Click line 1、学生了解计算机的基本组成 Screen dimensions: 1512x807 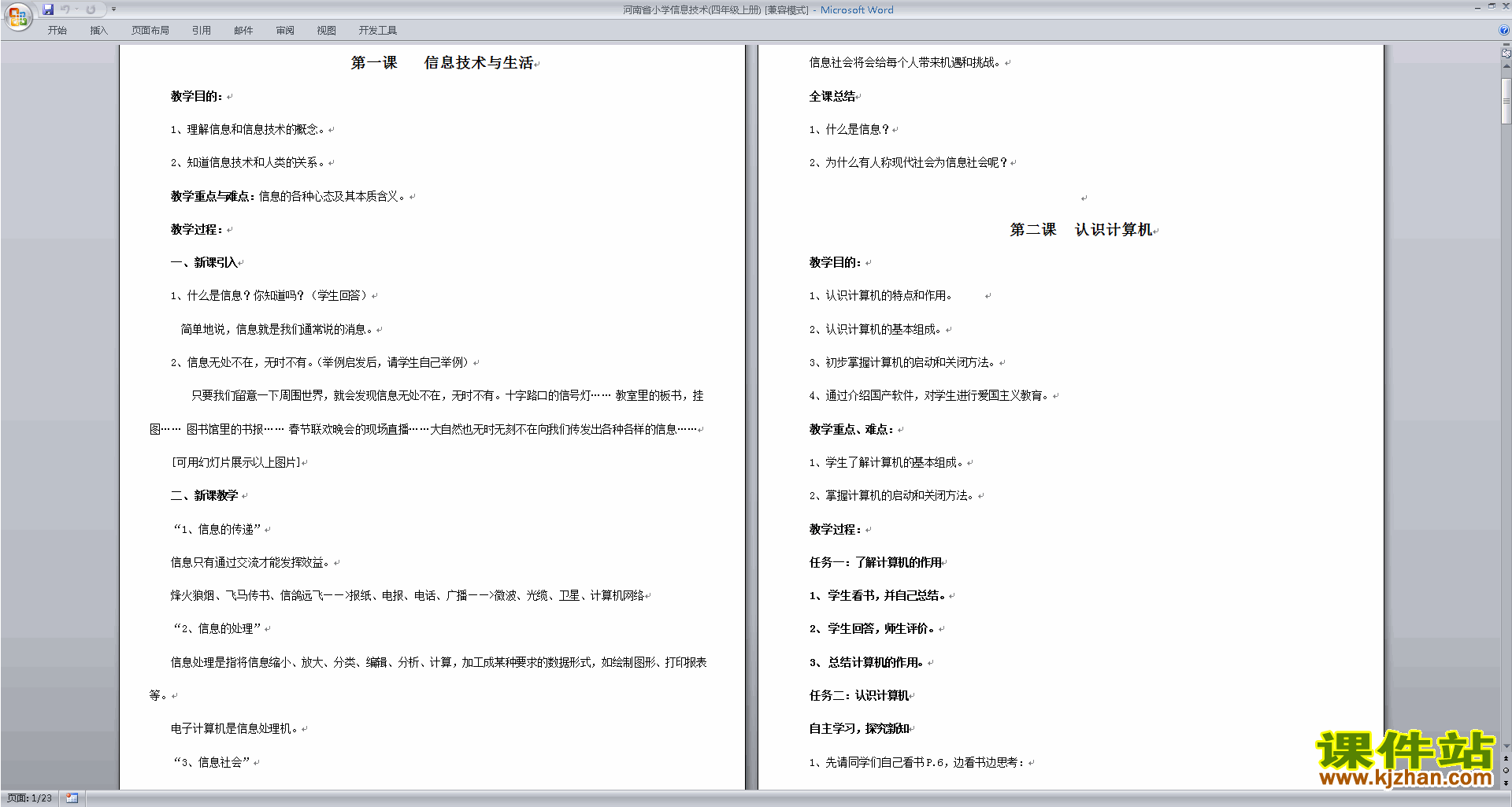coord(887,463)
